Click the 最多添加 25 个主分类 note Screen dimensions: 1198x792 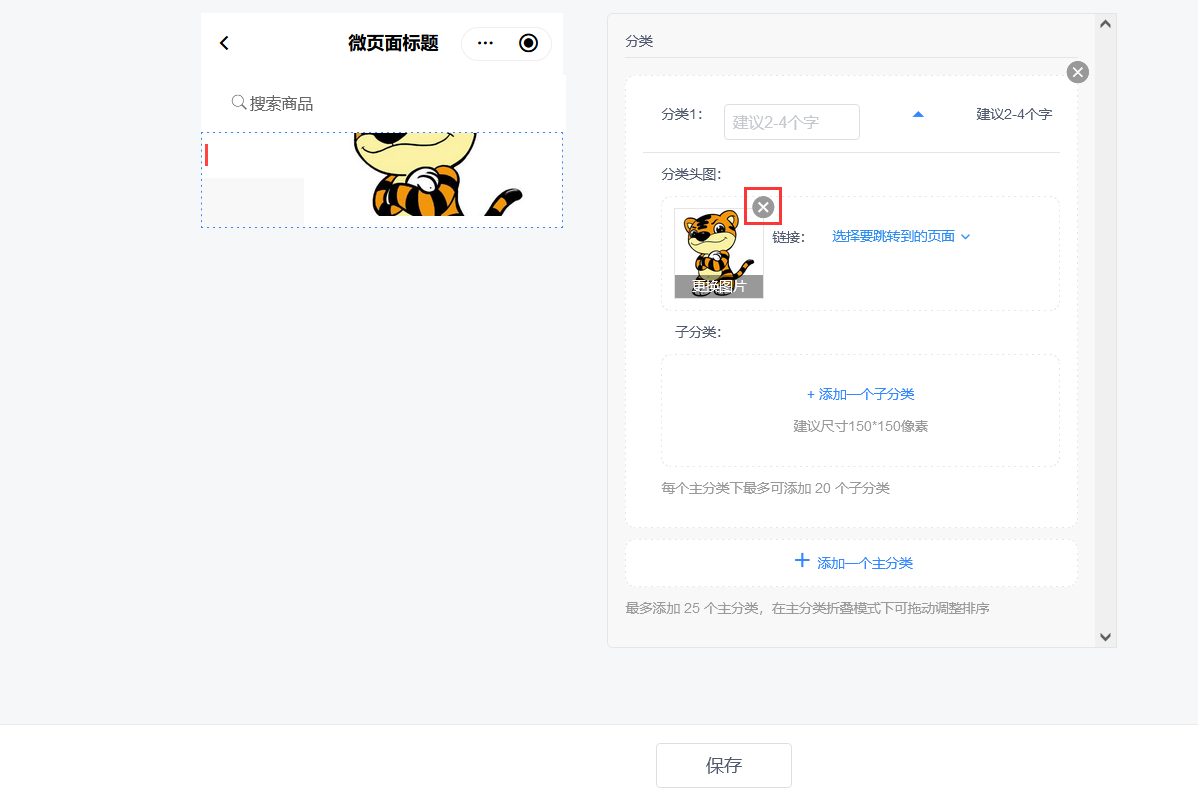point(807,609)
